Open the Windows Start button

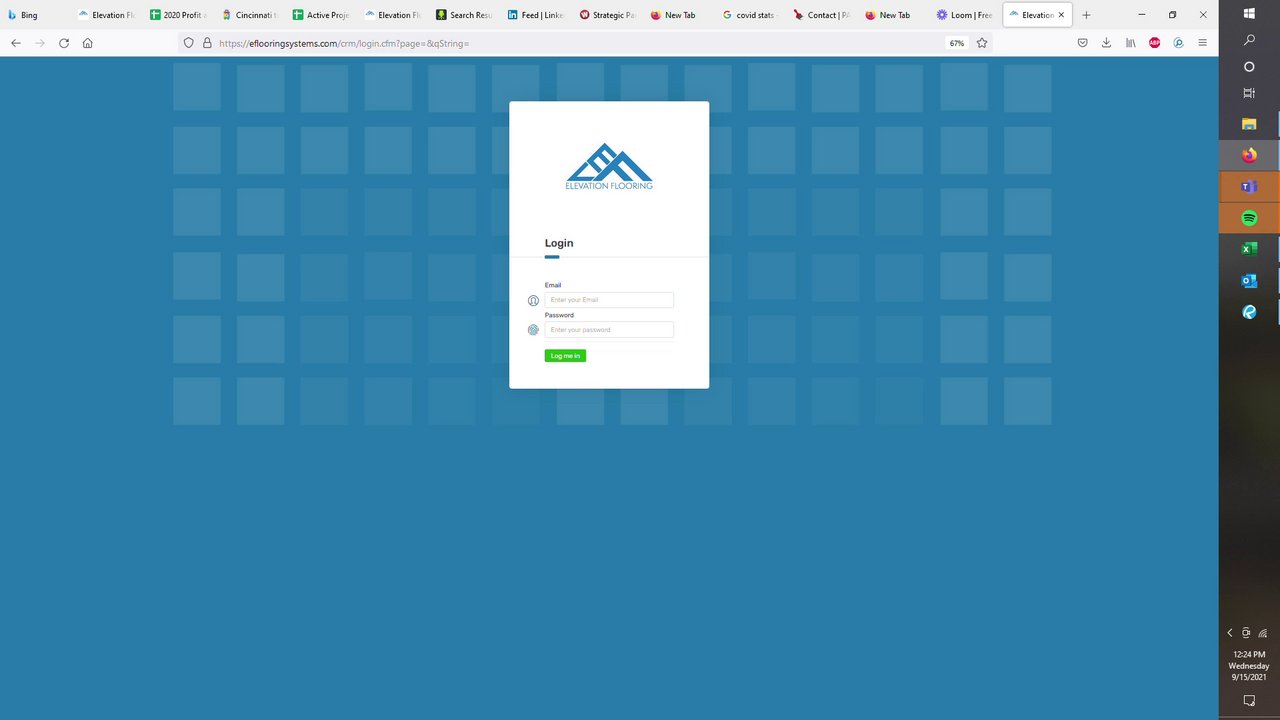[1249, 13]
